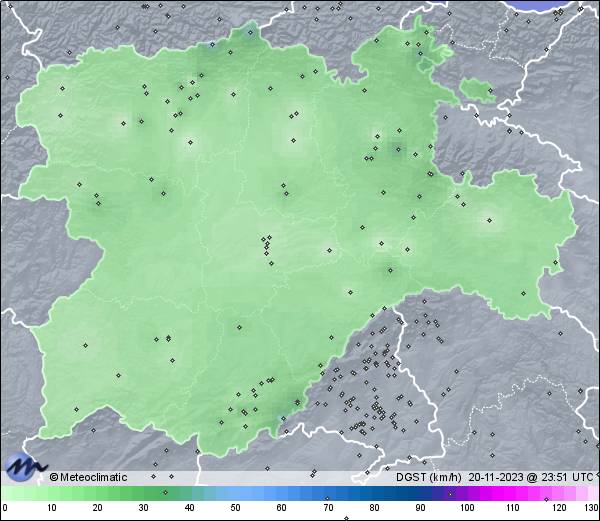
Task: Pick the light blue color above 50
Action: [235, 493]
